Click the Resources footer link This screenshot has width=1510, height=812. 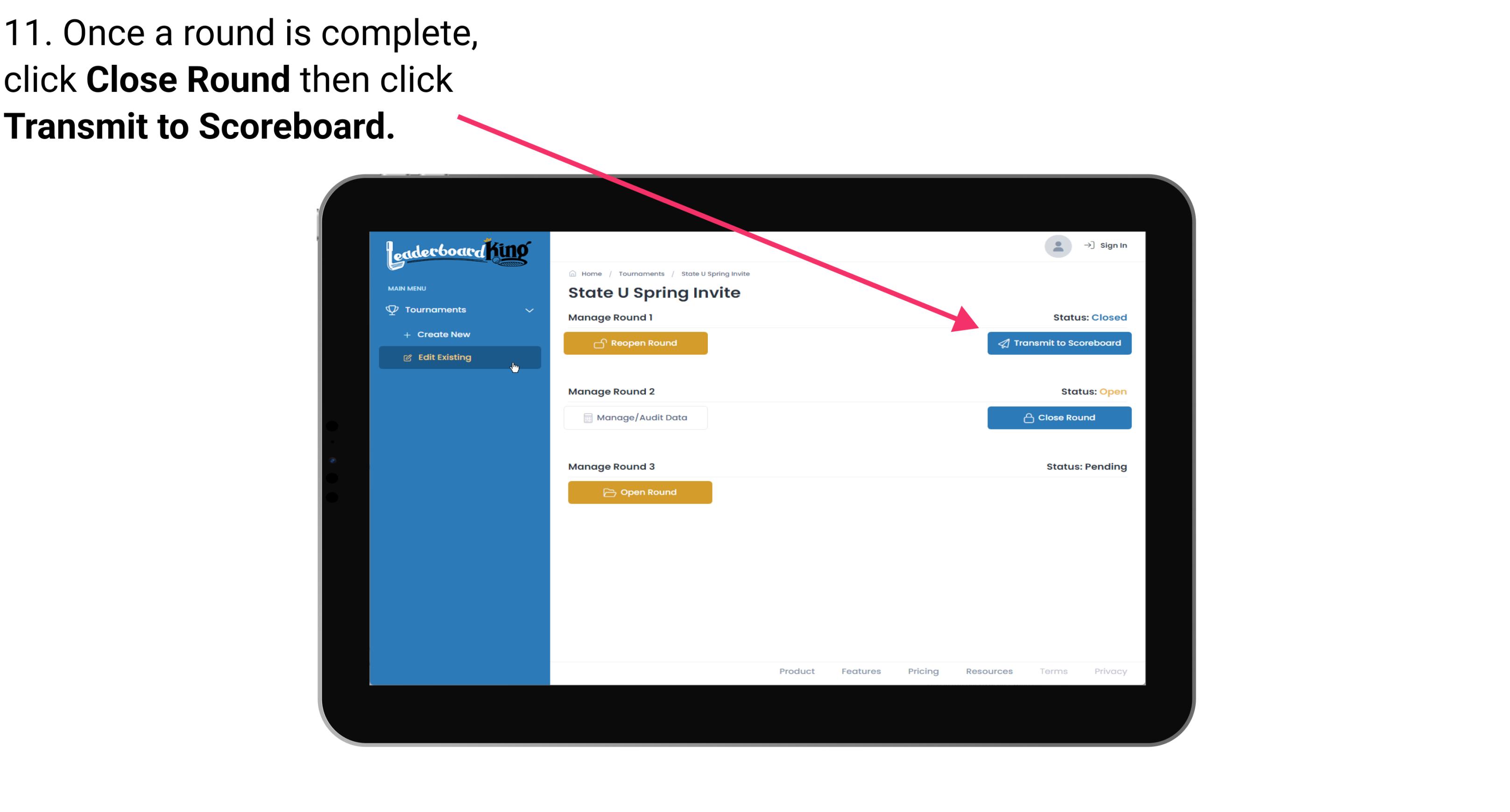(989, 670)
